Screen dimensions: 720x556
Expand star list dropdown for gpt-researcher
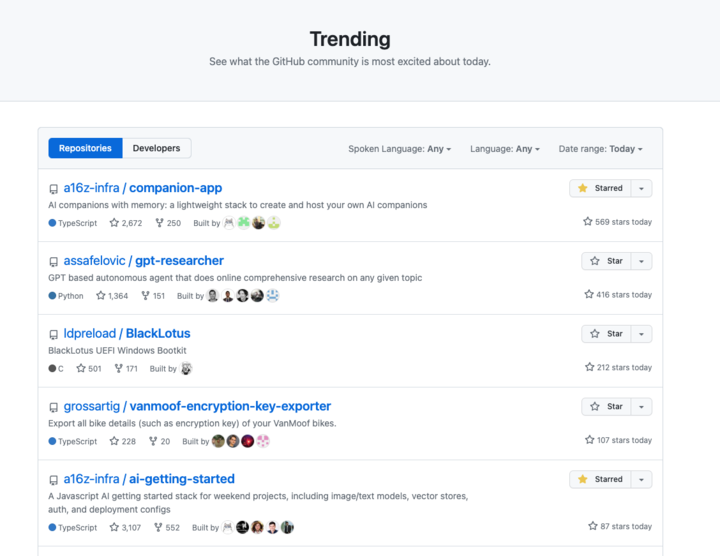[x=641, y=261]
